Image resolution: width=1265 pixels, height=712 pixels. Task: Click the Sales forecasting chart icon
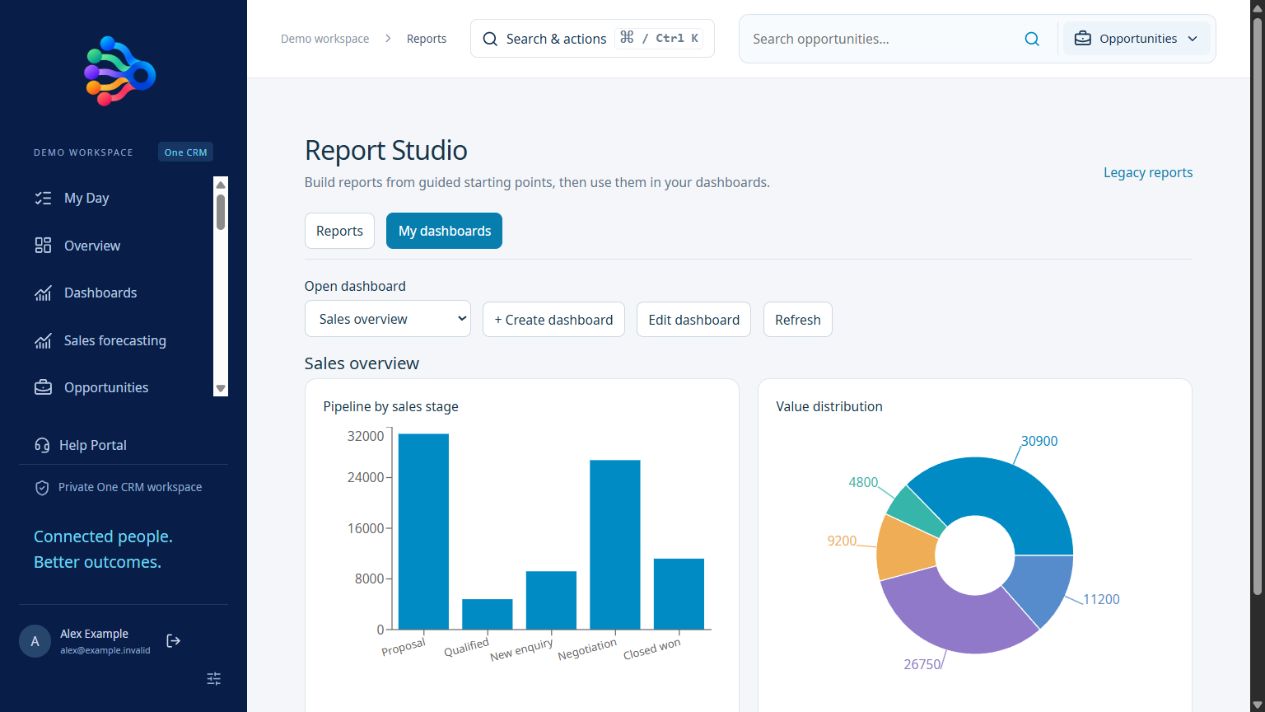pyautogui.click(x=43, y=340)
